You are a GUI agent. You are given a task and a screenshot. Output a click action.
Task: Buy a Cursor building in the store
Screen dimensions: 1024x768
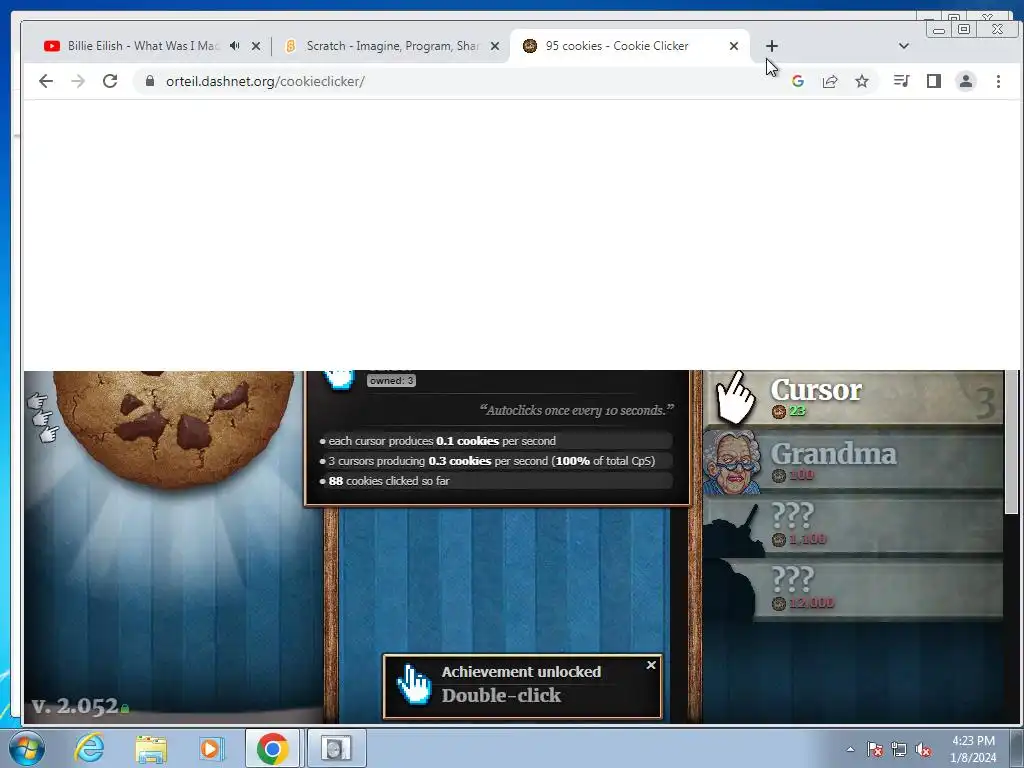click(x=853, y=397)
